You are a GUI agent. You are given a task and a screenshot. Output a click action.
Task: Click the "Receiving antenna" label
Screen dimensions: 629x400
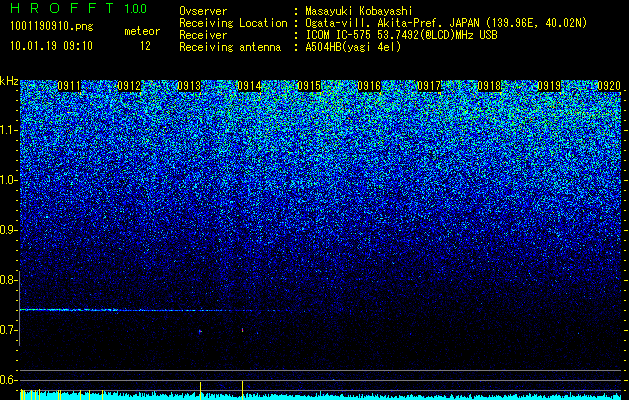click(x=230, y=47)
